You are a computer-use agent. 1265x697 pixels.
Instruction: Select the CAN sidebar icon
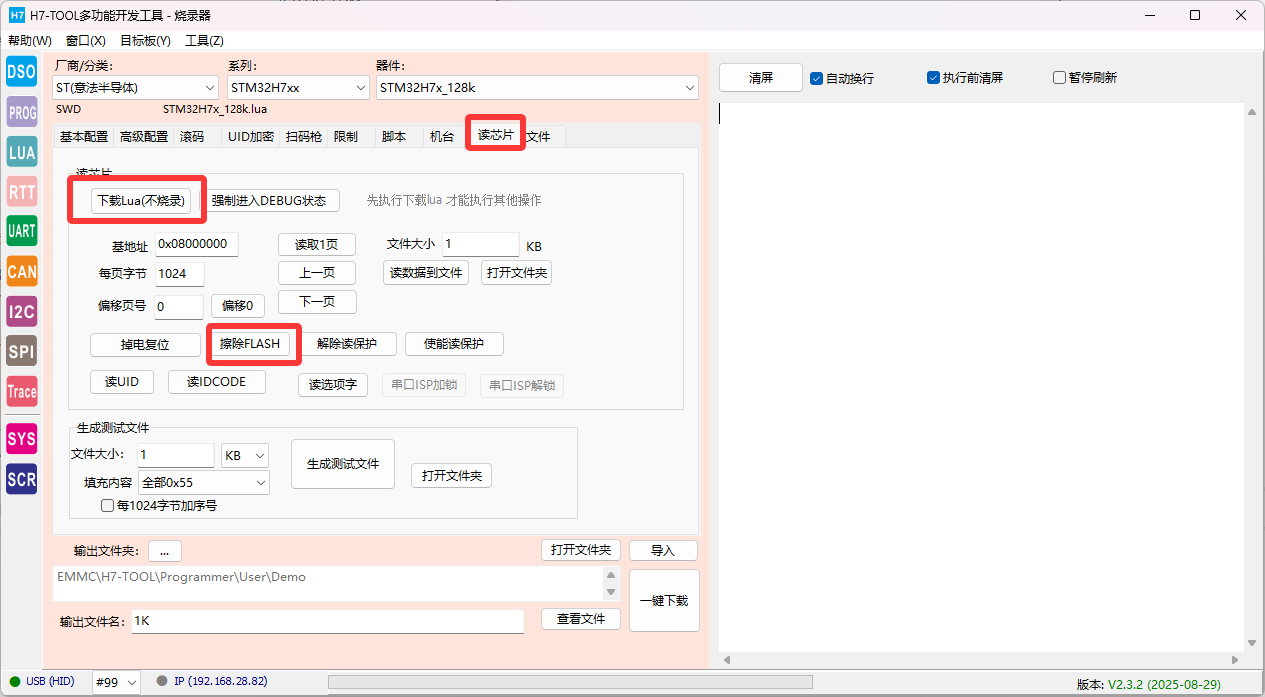tap(21, 271)
